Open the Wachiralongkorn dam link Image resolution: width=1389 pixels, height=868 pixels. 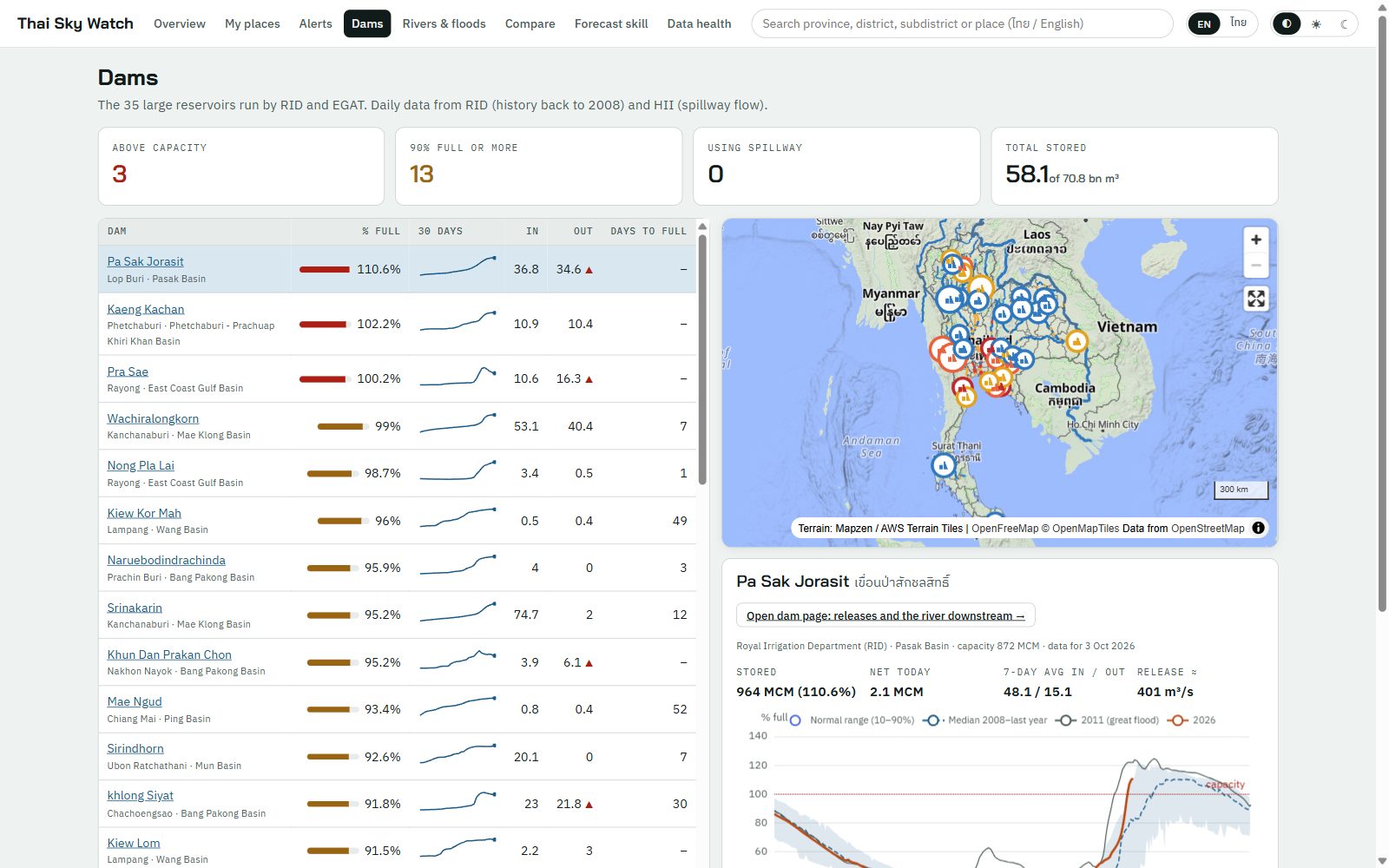point(153,418)
